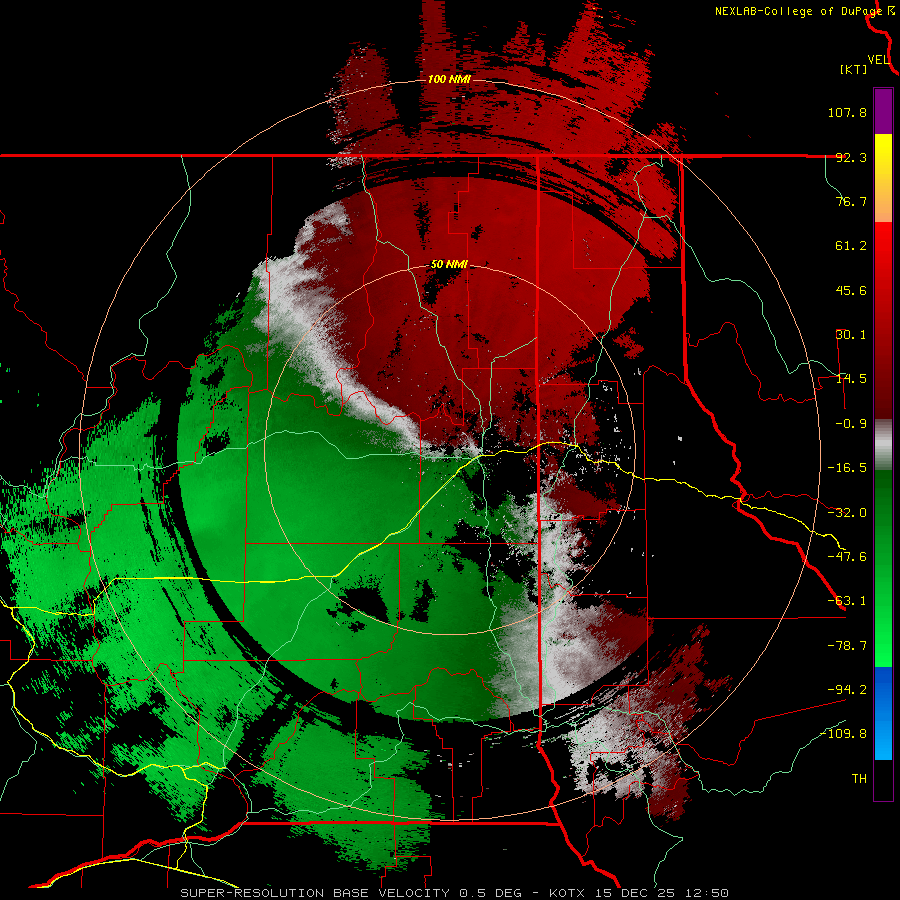Click the -94.2 legend value

pyautogui.click(x=847, y=690)
